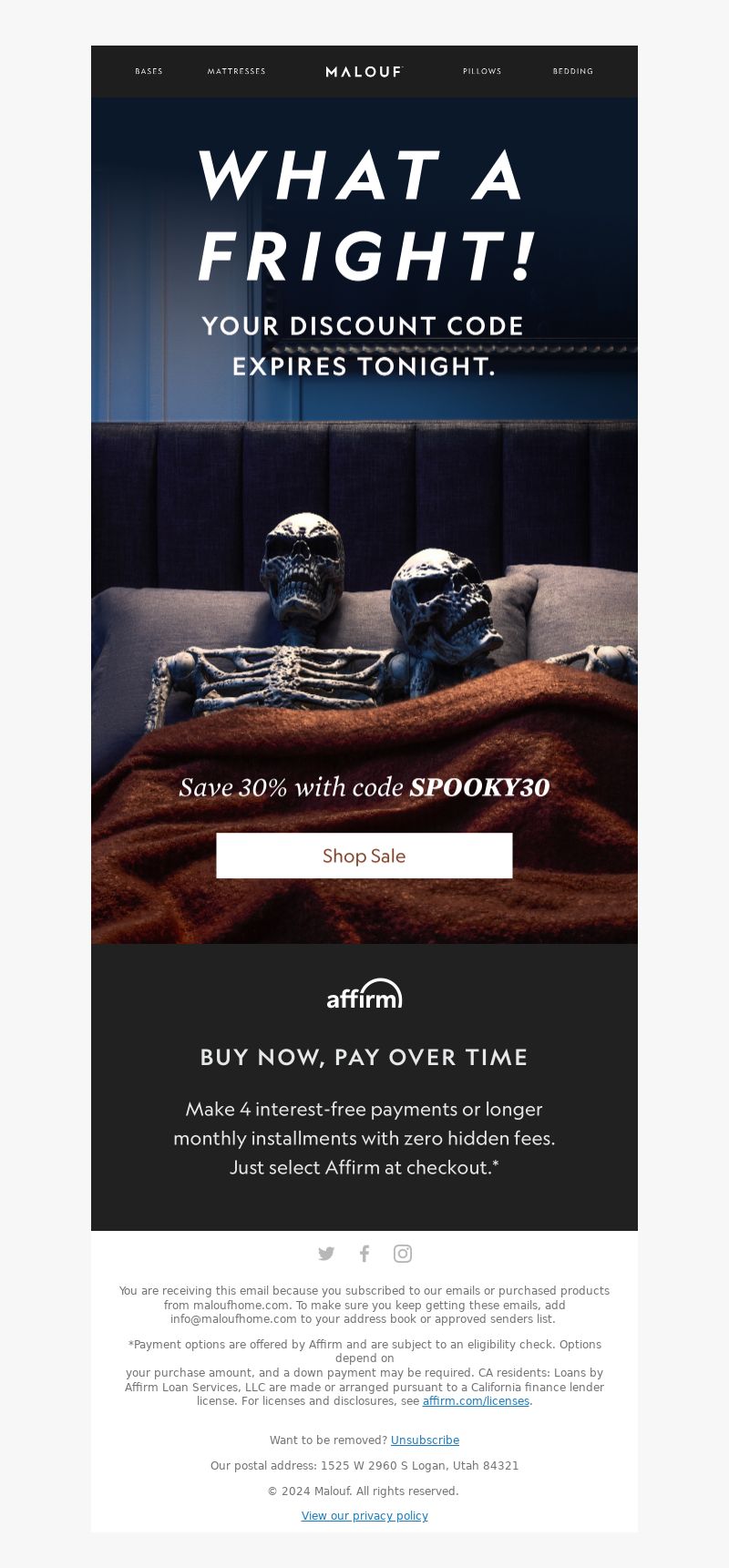Click the WHAT A FRIGHT! headline
Screen dimensions: 729x1568
tap(364, 216)
